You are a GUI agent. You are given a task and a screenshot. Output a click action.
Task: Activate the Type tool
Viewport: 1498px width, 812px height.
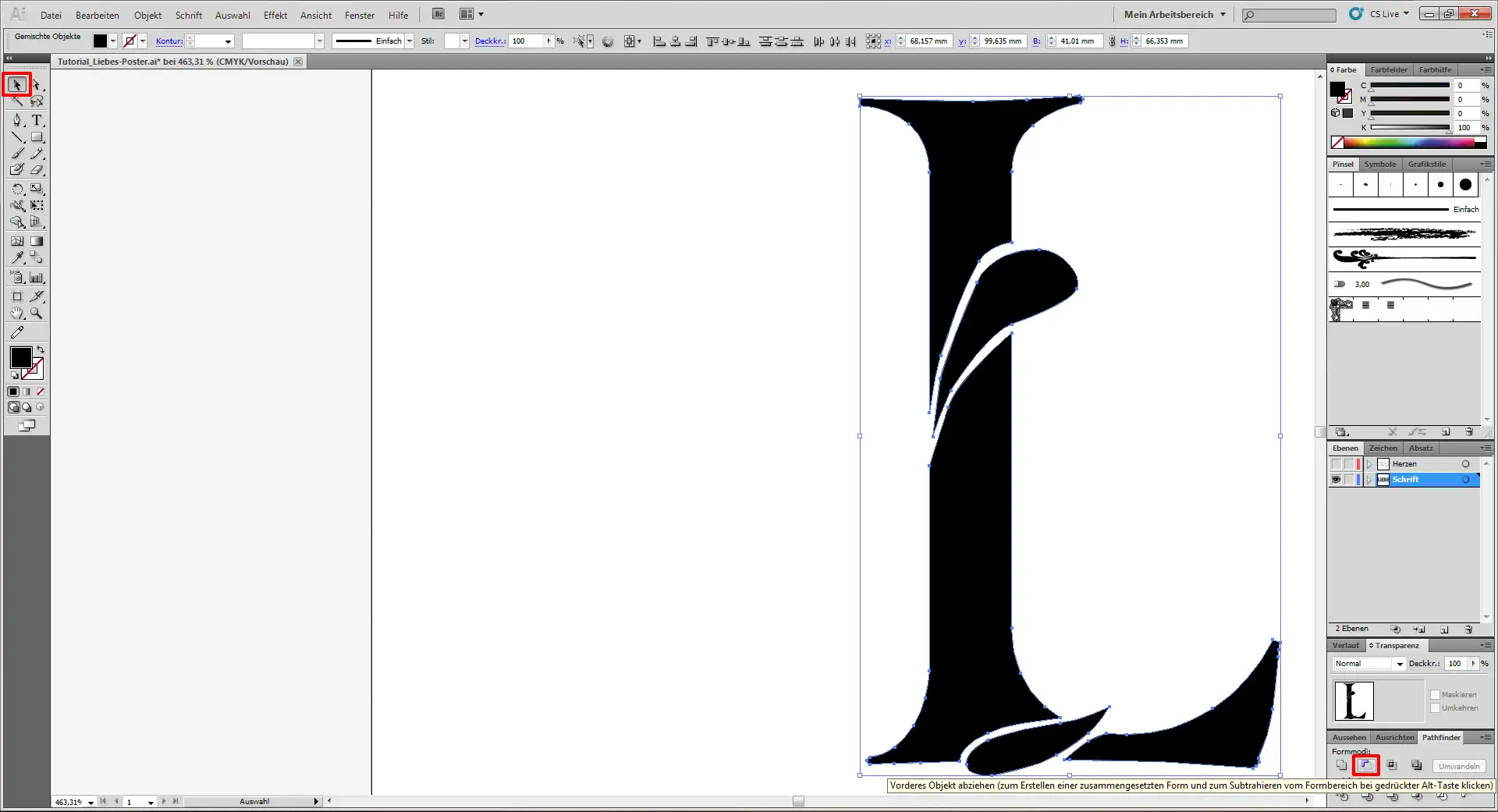pos(36,120)
